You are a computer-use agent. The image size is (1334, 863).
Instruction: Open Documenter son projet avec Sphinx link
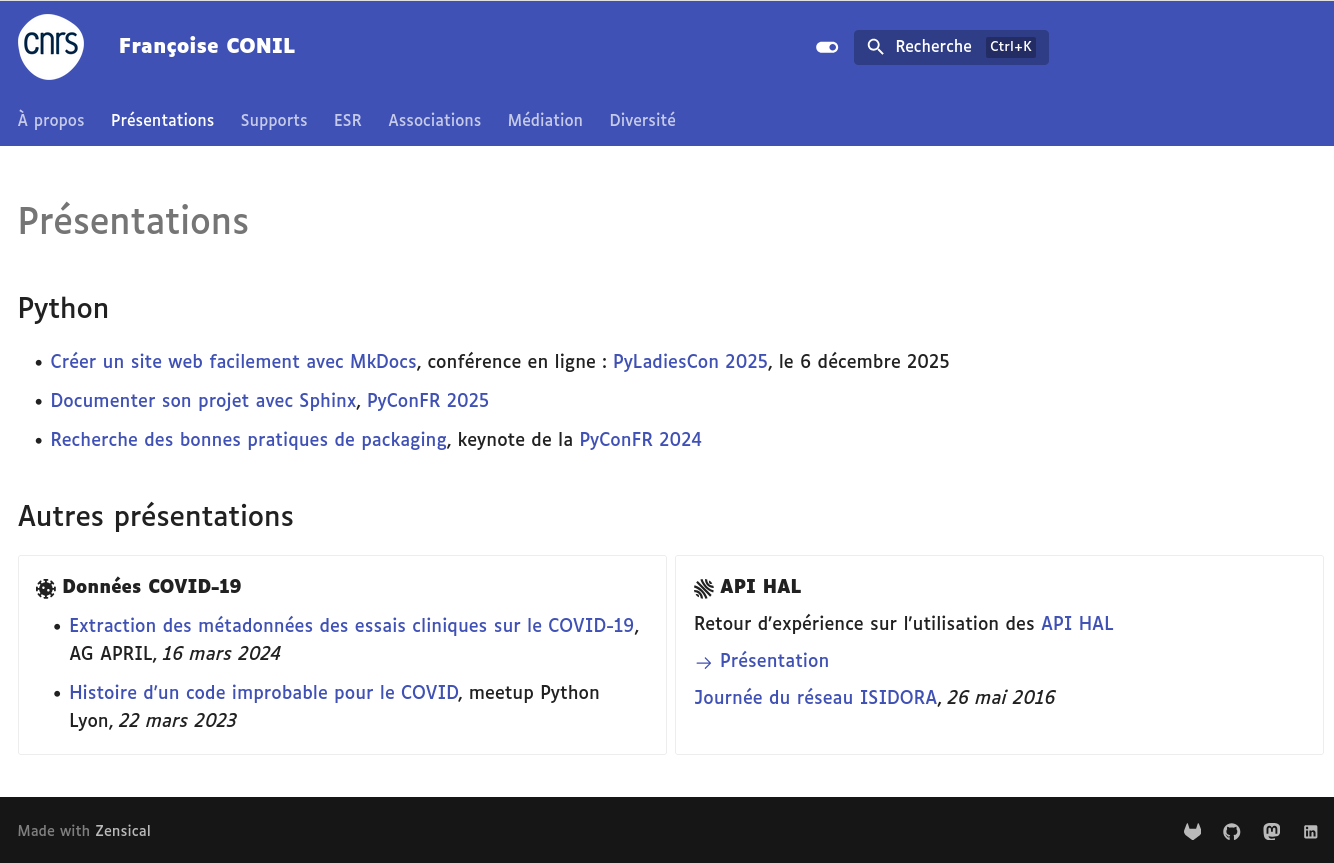(x=203, y=401)
